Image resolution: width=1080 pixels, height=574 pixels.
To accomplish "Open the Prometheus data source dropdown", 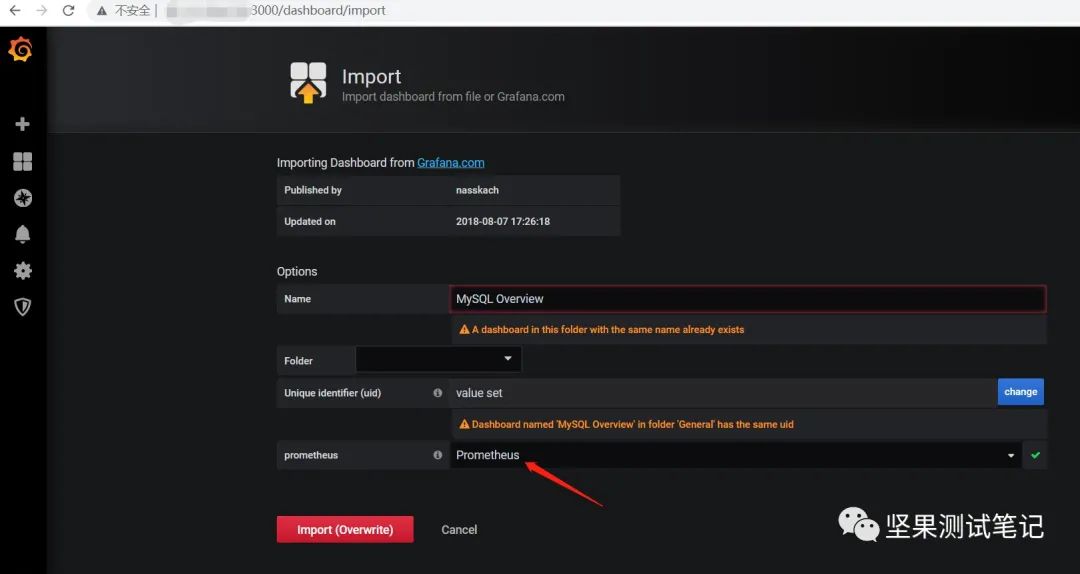I will [736, 455].
